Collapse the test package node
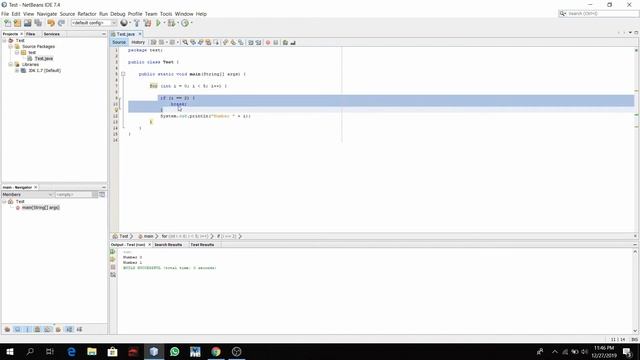The height and width of the screenshot is (360, 640). (17, 52)
